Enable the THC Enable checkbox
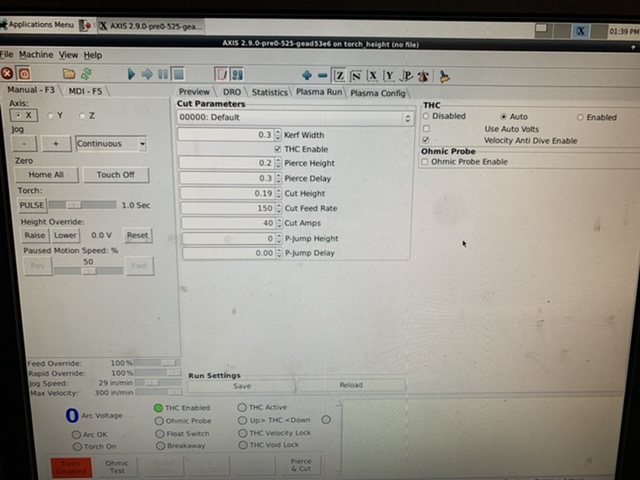640x480 pixels. [x=277, y=148]
